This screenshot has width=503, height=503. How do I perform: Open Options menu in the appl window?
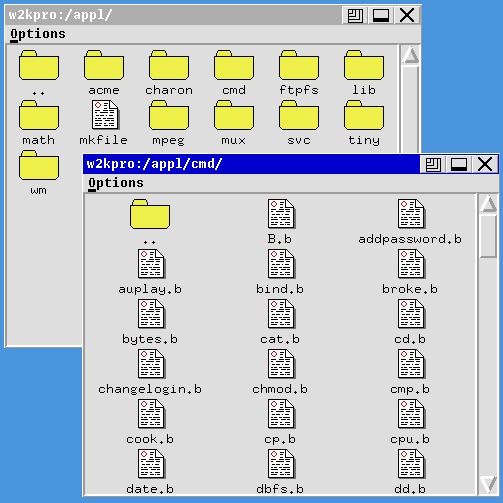click(38, 34)
